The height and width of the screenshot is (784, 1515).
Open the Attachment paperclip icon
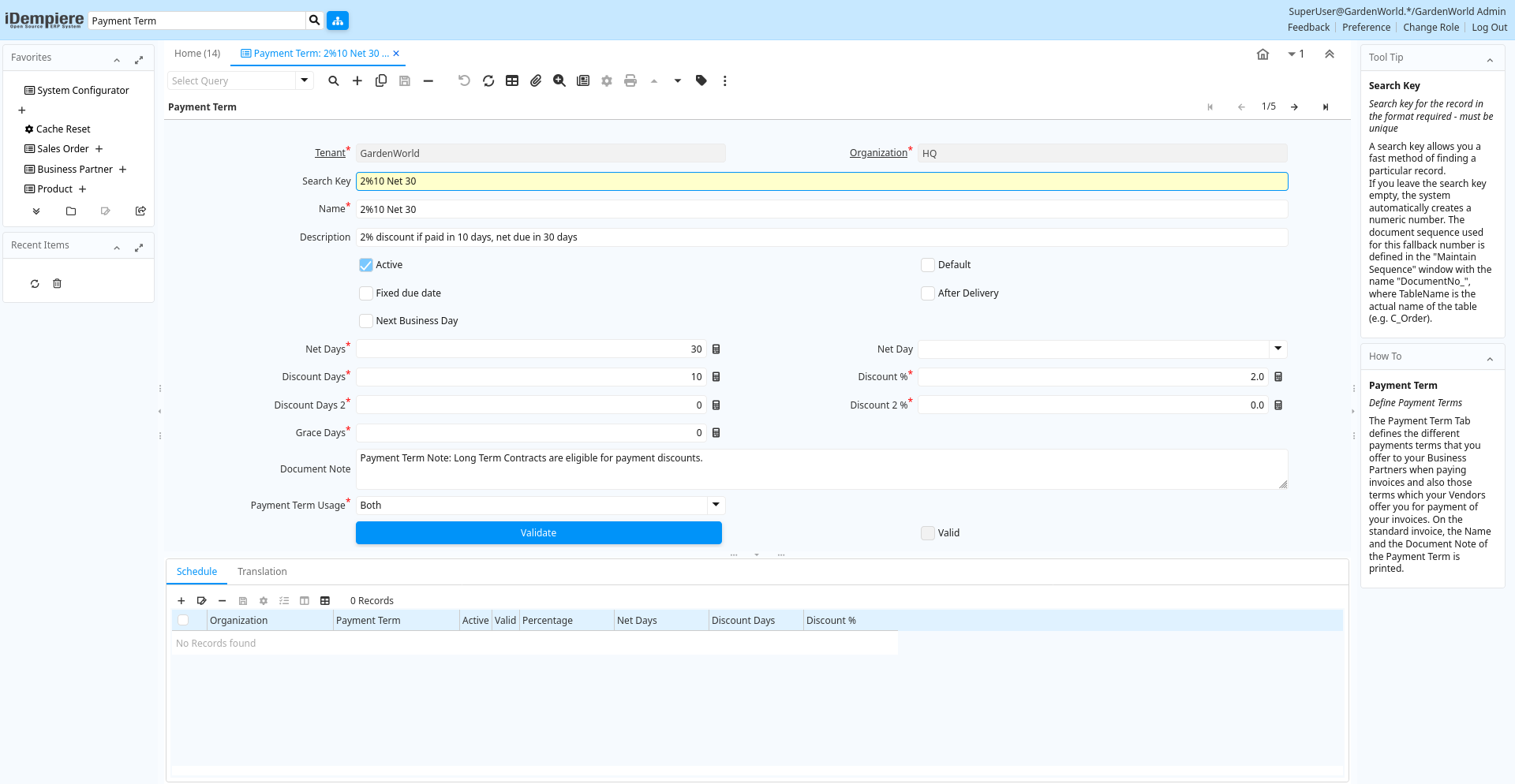[536, 80]
